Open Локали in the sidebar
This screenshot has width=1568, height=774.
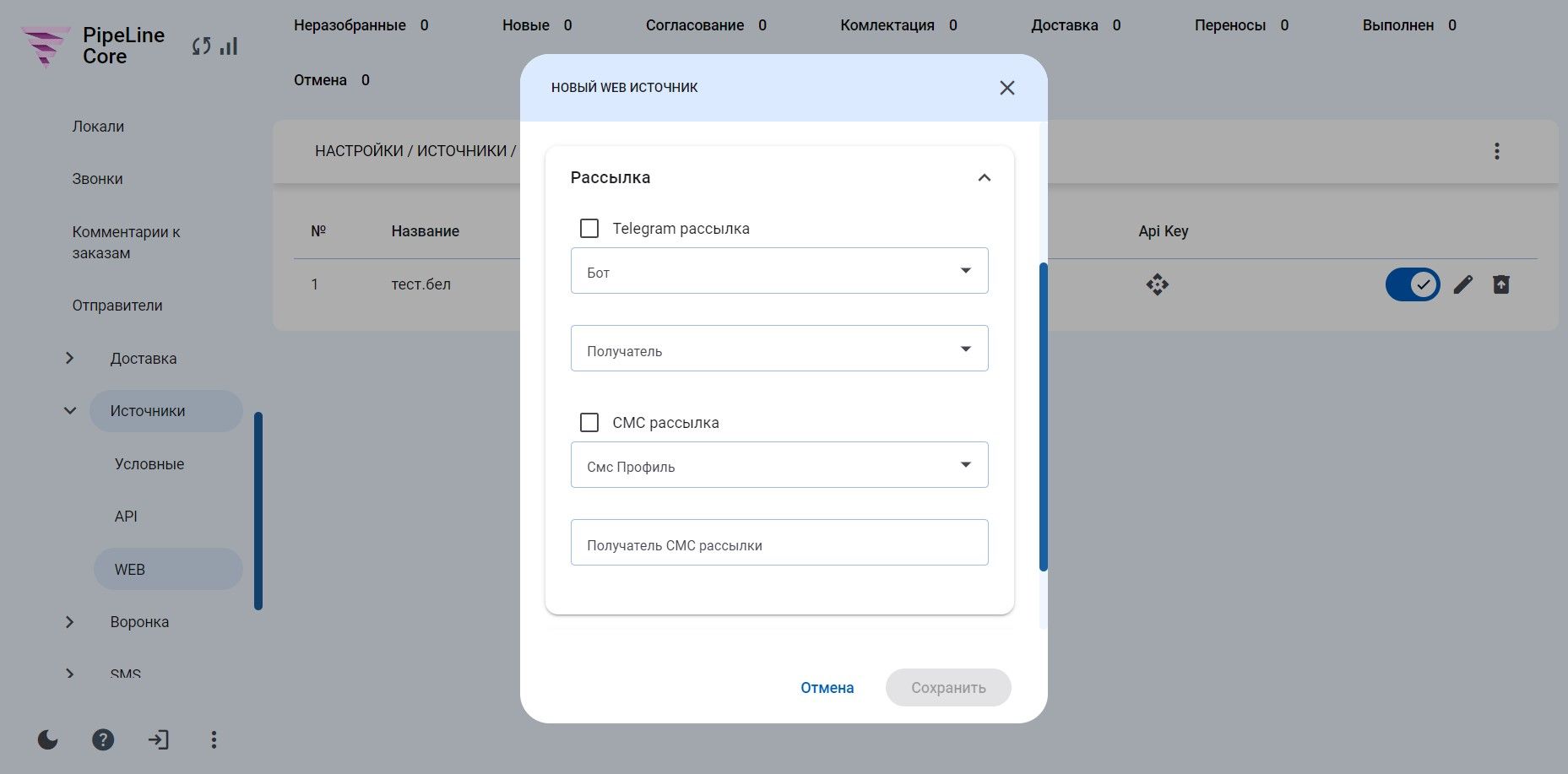coord(98,127)
